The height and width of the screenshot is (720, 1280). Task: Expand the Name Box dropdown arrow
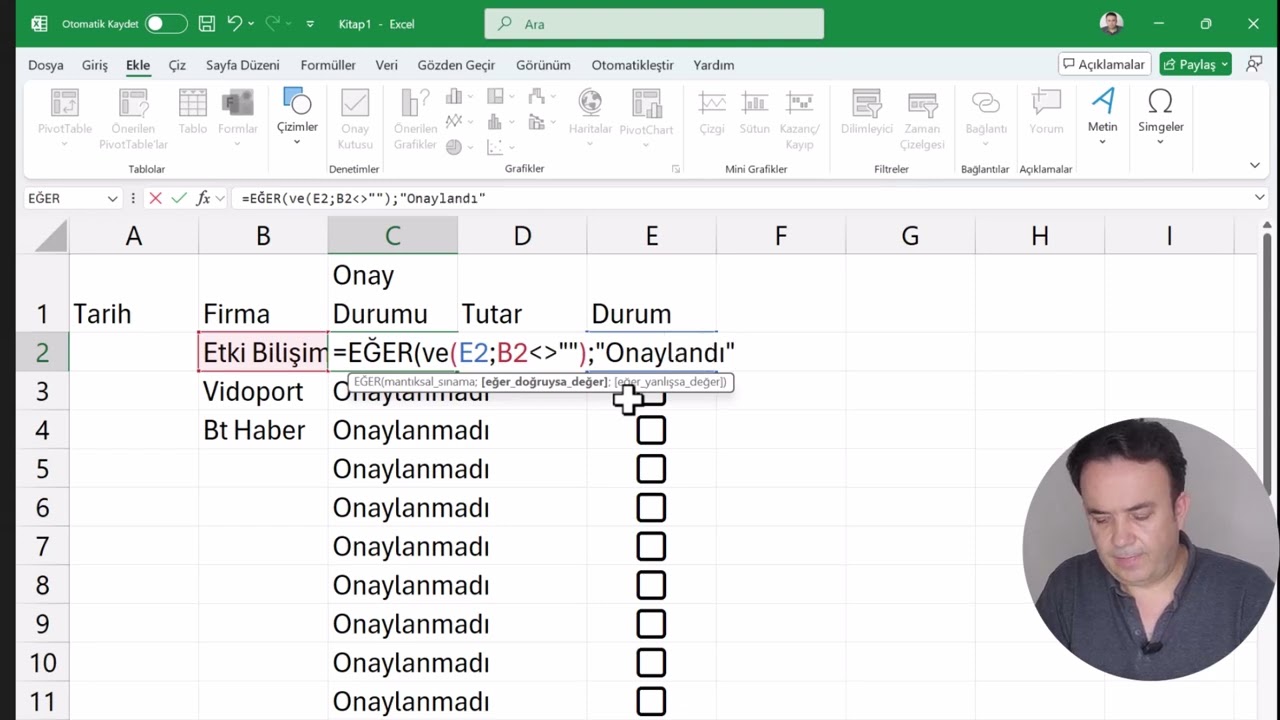(x=112, y=198)
